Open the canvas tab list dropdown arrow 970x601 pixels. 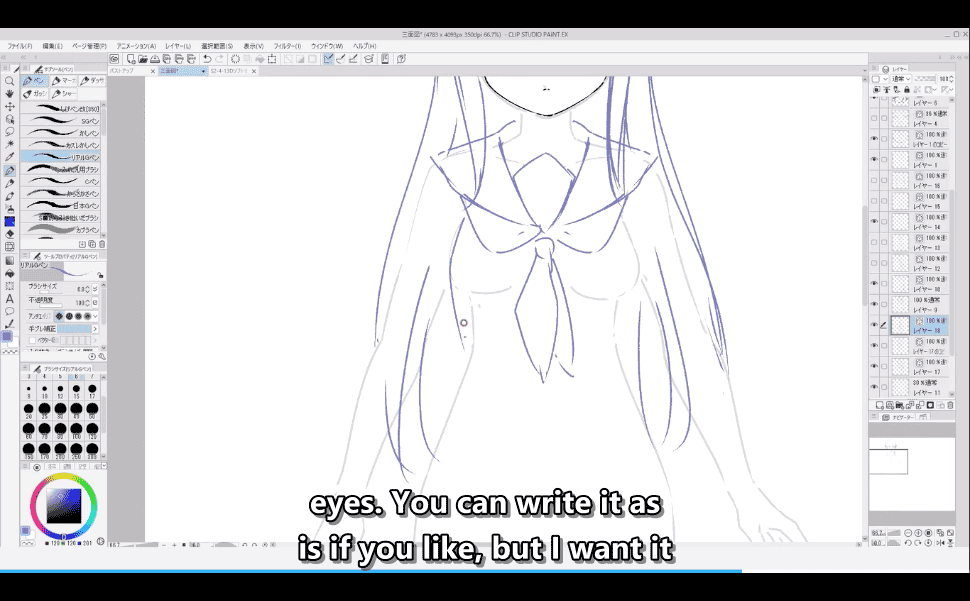tap(203, 72)
